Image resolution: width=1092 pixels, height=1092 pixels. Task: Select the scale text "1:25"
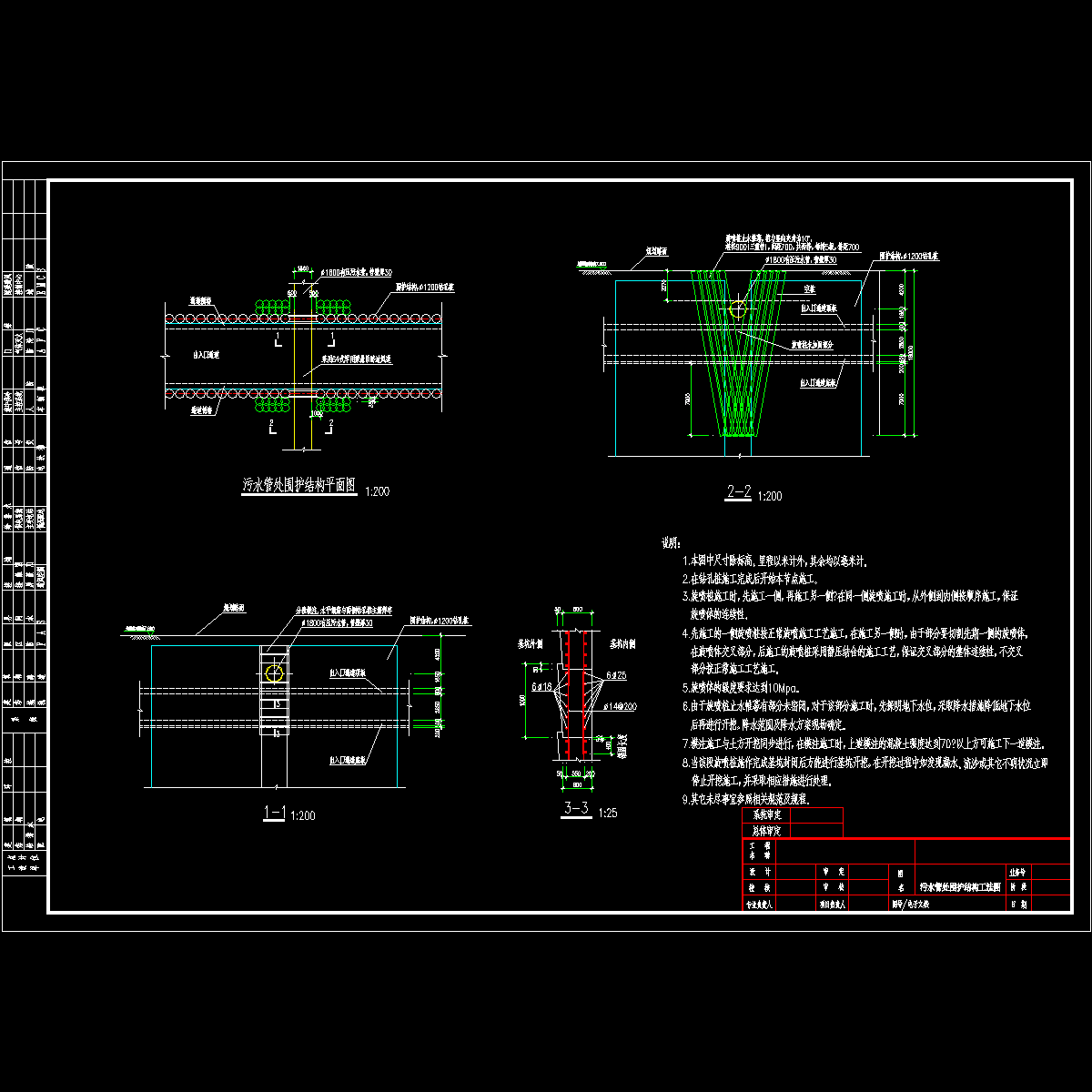608,813
